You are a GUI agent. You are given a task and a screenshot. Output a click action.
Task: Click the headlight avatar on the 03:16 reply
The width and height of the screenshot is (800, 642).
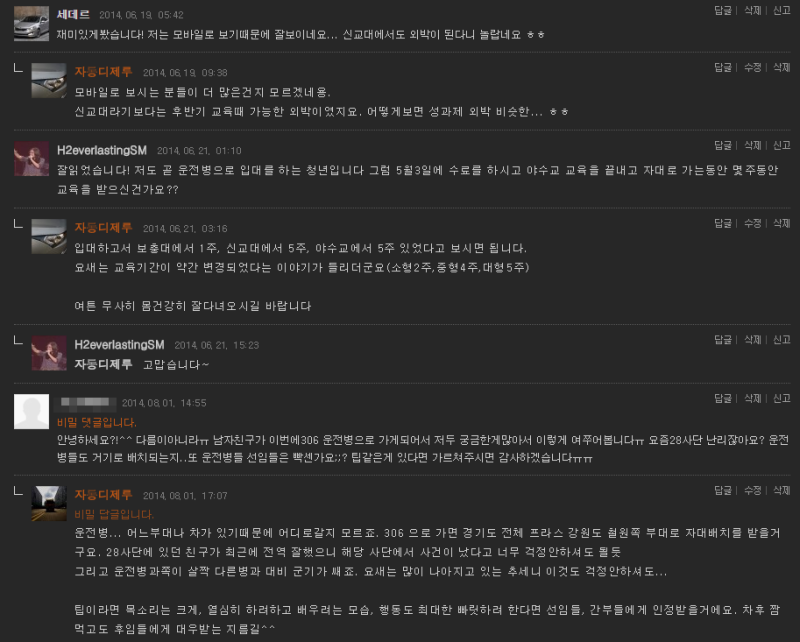pos(49,236)
